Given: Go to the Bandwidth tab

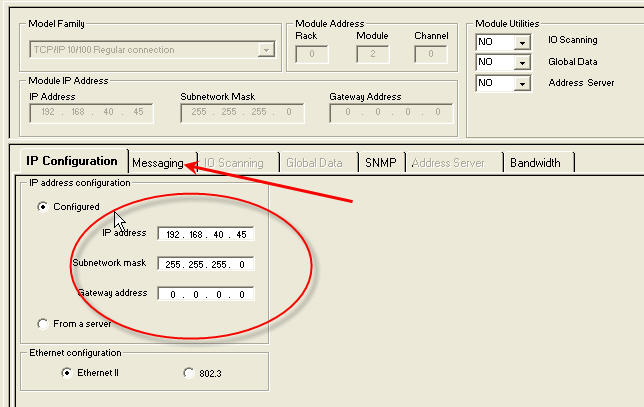Looking at the screenshot, I should (x=536, y=163).
